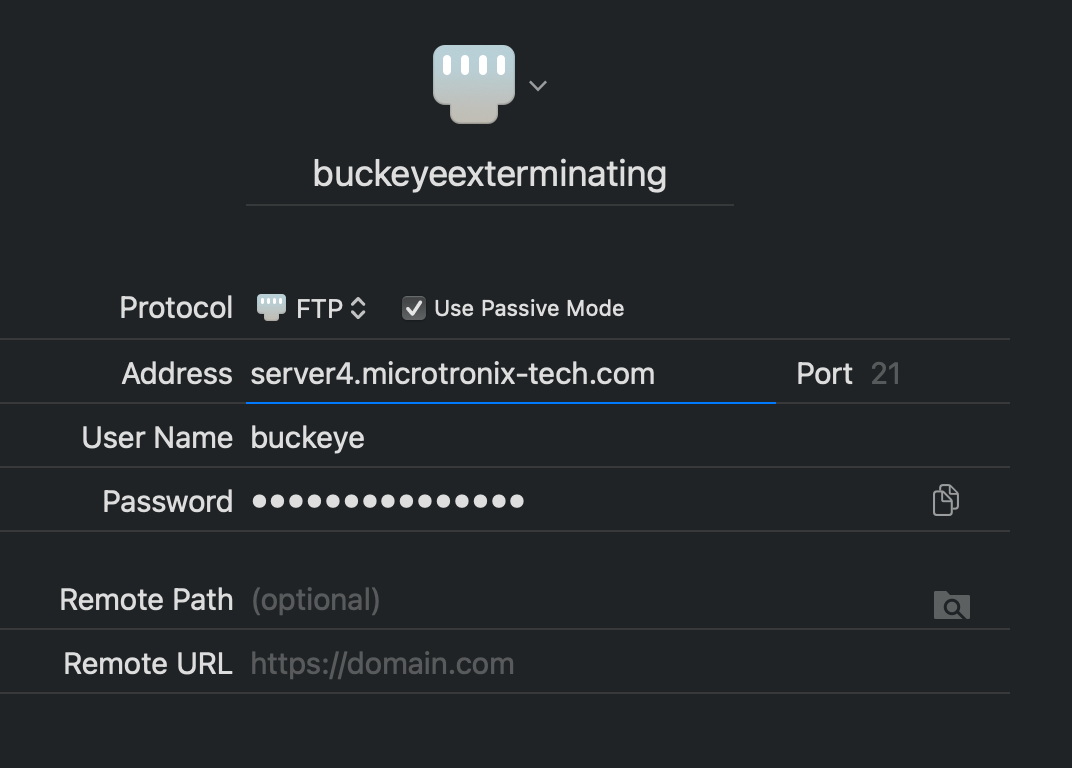1072x768 pixels.
Task: Click the optional Remote Path field
Action: [x=580, y=600]
